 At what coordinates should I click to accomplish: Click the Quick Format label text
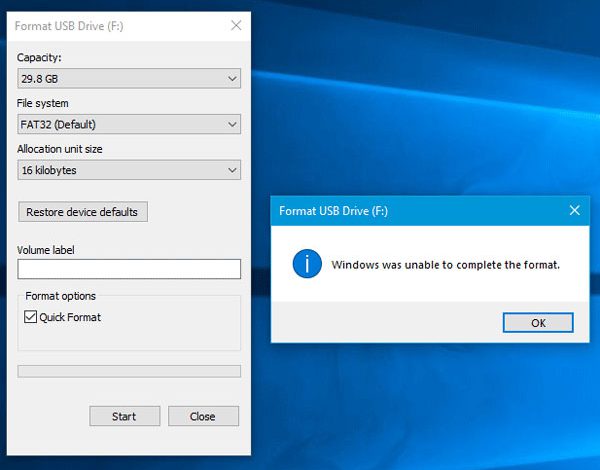[x=70, y=317]
